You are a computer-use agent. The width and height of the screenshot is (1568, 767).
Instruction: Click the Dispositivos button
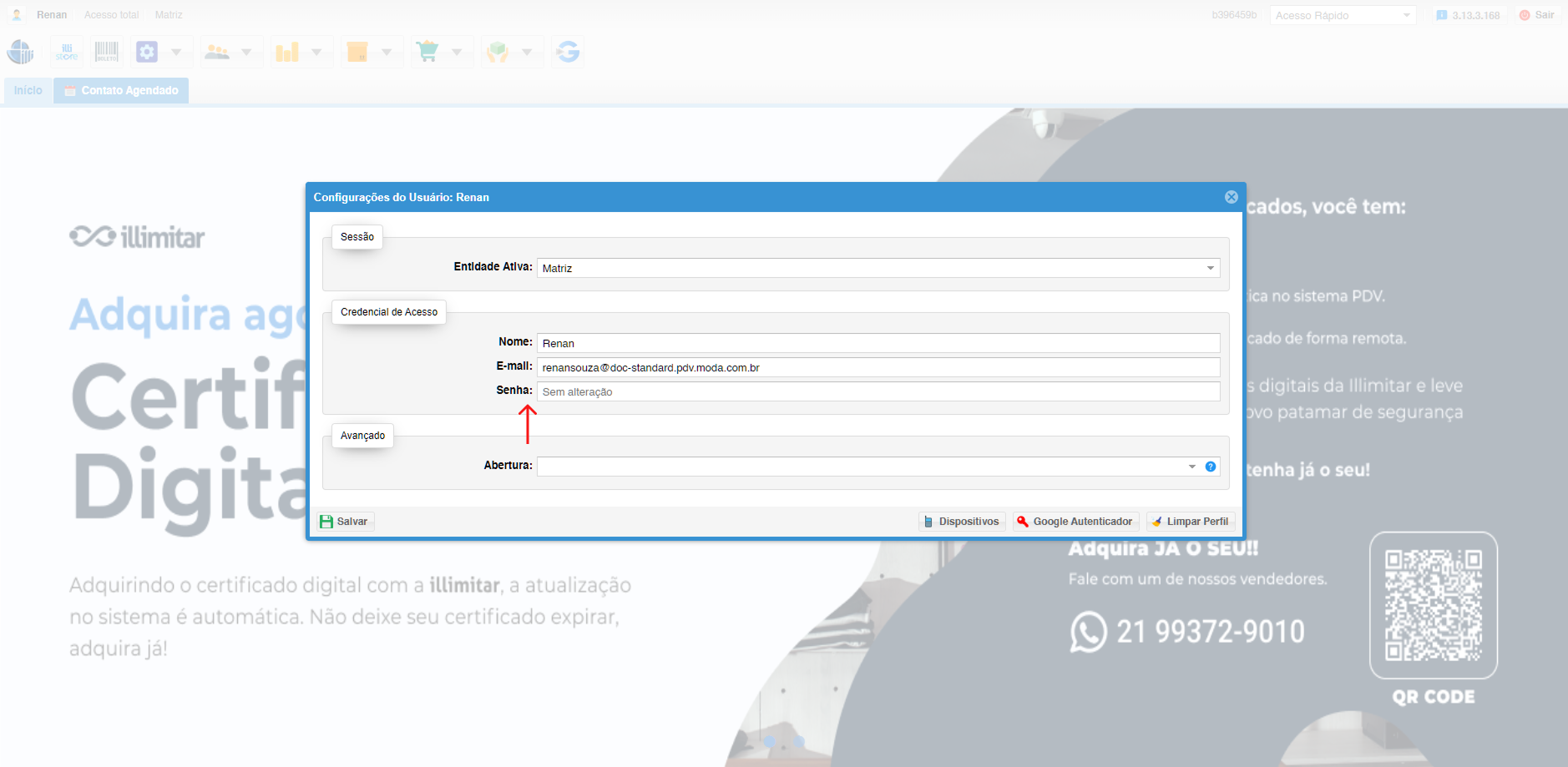(962, 521)
